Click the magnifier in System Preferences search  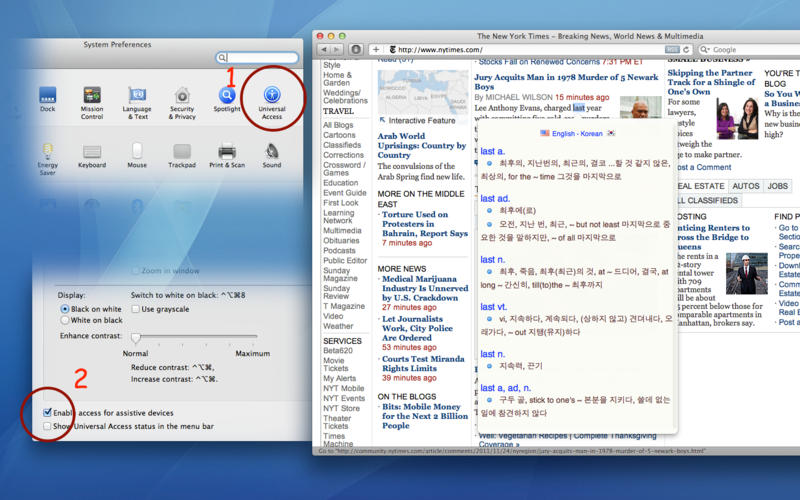[222, 58]
